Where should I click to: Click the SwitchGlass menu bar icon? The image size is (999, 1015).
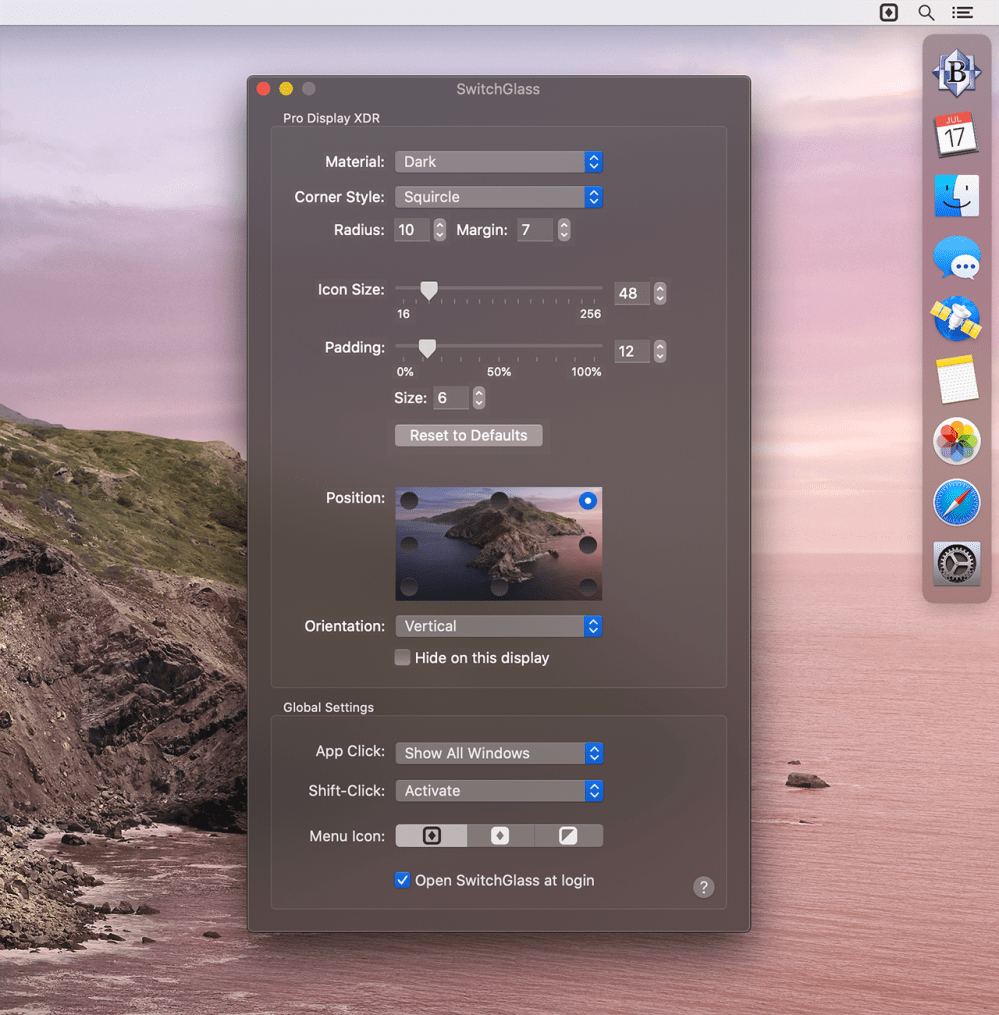(x=888, y=12)
